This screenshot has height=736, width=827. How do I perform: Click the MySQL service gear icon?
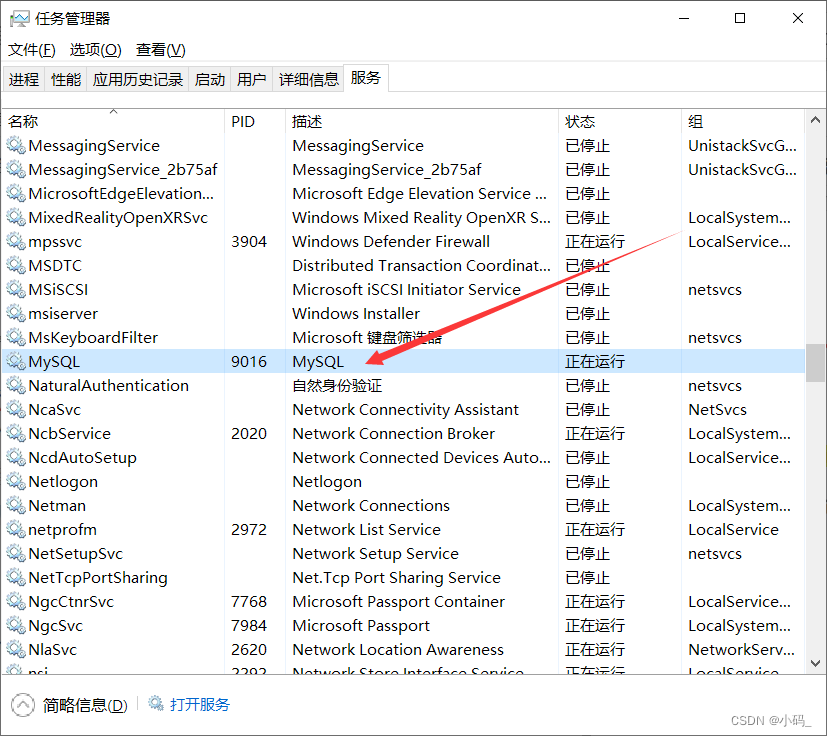17,361
